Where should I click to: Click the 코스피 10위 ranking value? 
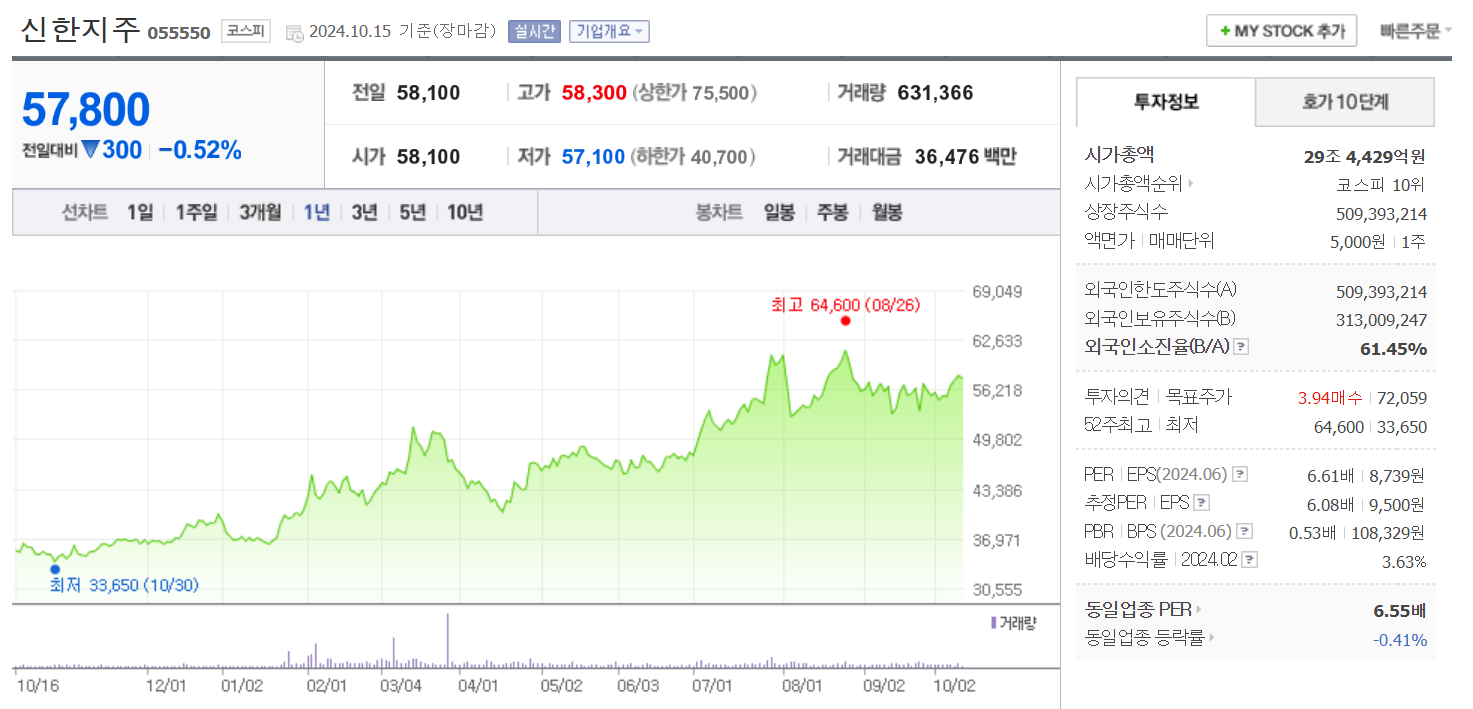[1381, 184]
